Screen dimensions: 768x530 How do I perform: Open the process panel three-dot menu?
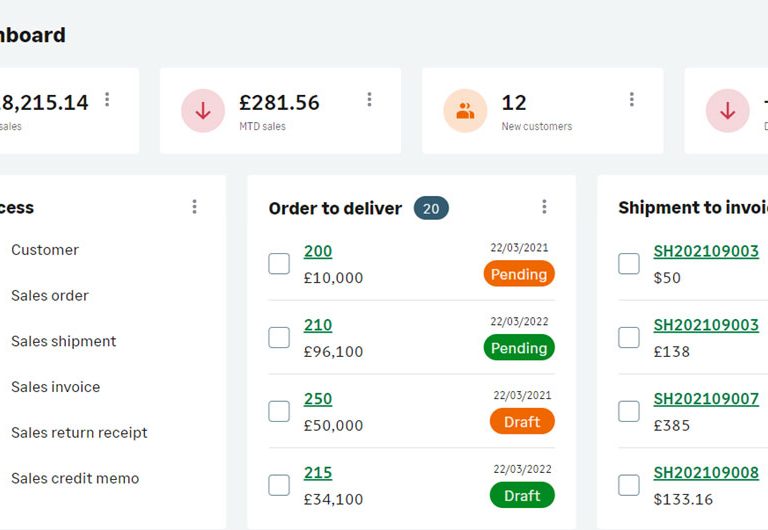tap(194, 207)
